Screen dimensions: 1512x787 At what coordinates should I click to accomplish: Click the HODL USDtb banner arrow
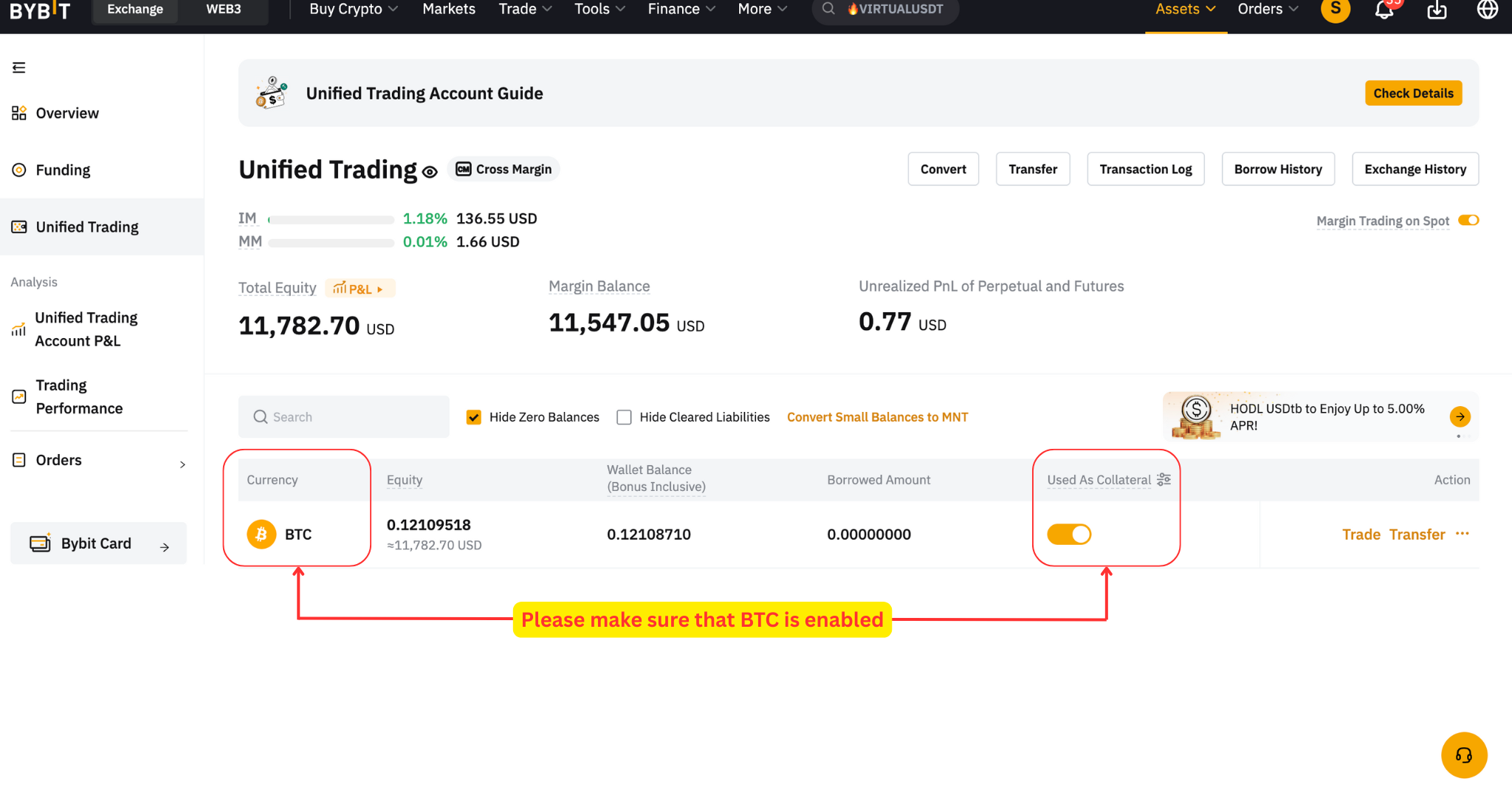(1460, 416)
